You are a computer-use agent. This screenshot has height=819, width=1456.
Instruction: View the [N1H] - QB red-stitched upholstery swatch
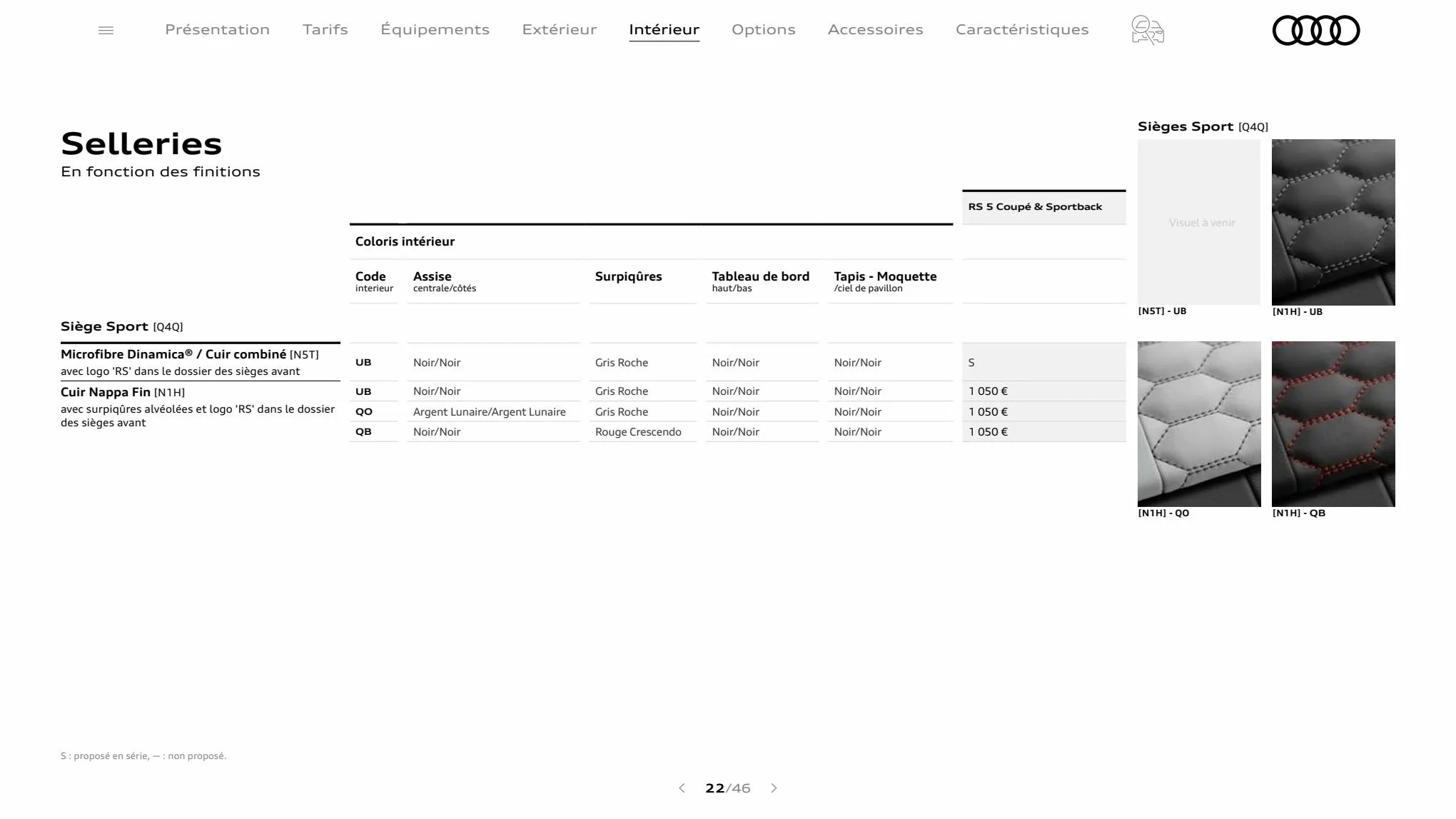[x=1333, y=424]
